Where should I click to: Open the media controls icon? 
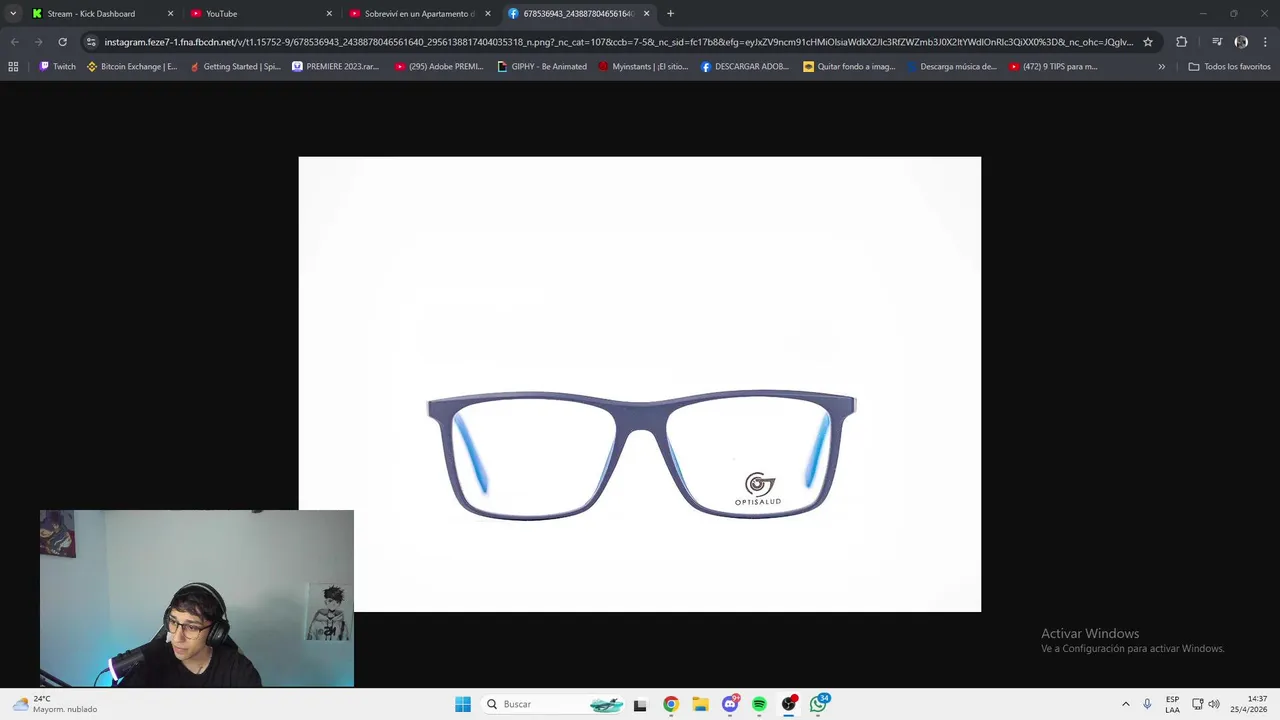pyautogui.click(x=1217, y=42)
